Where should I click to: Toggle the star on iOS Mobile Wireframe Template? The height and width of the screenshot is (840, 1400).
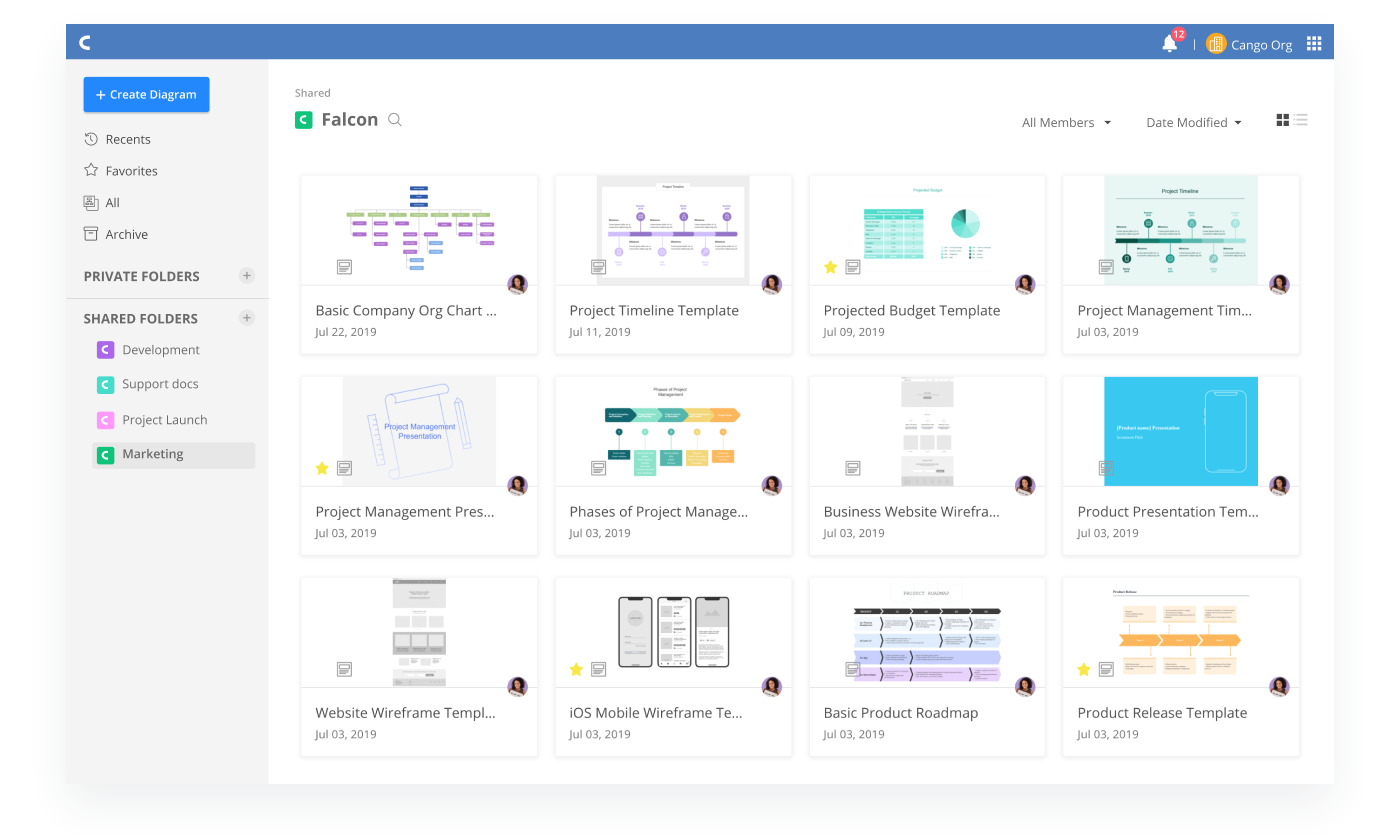click(575, 668)
